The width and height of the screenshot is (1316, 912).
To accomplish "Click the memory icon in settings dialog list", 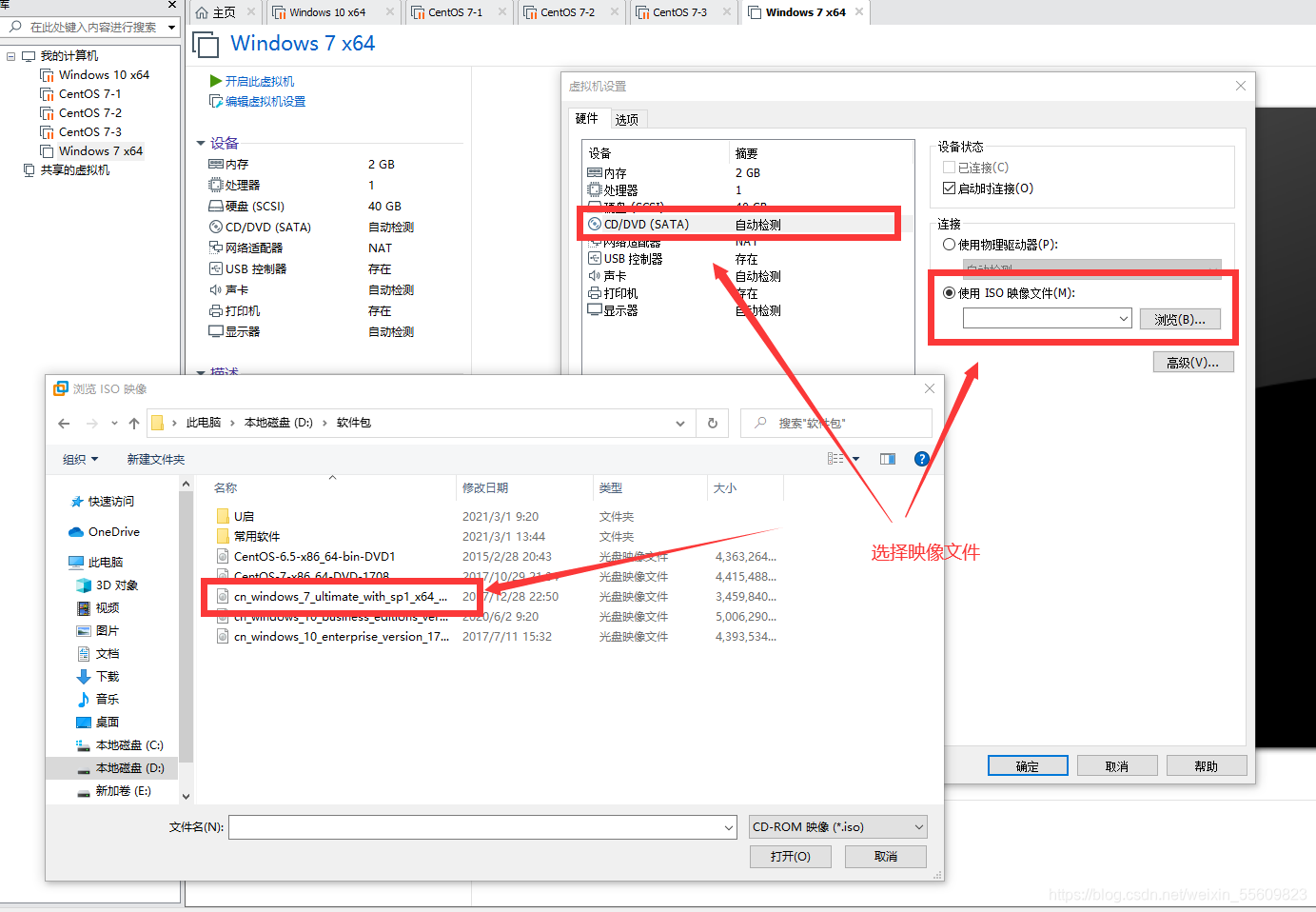I will (595, 172).
